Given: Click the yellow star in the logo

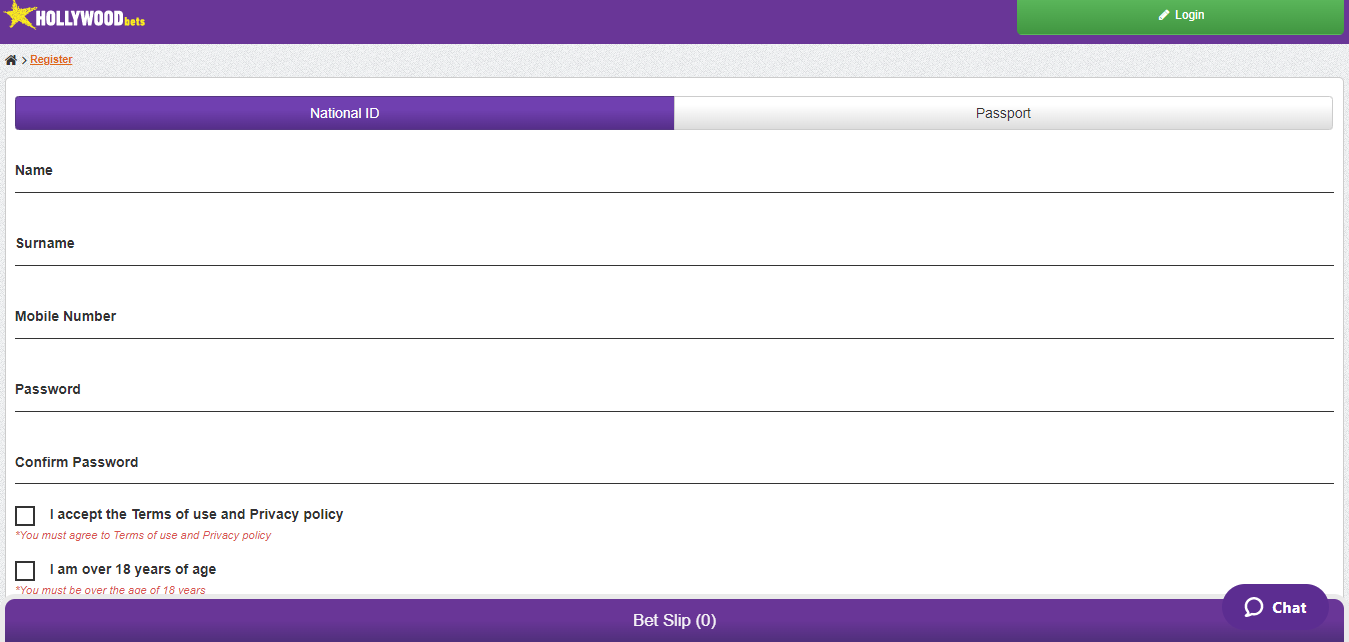Looking at the screenshot, I should (19, 14).
